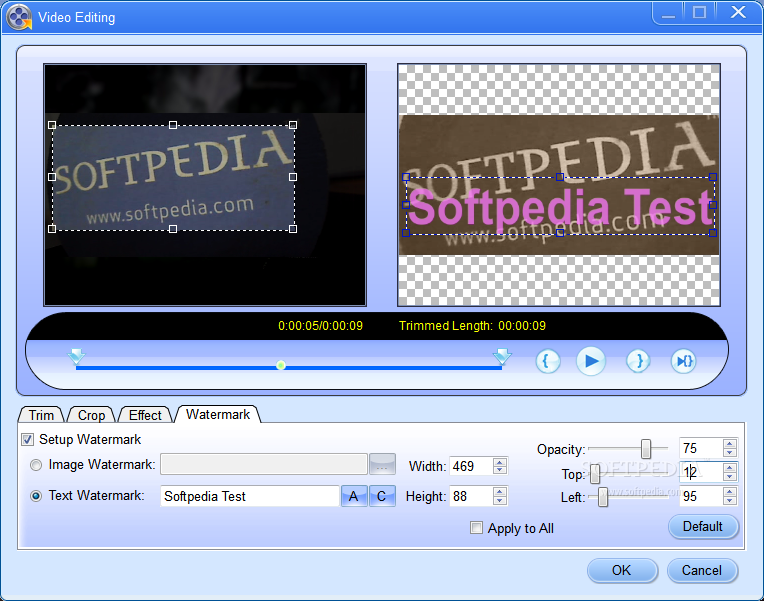Decrease Height with the down arrow
Viewport: 764px width, 601px height.
click(499, 501)
